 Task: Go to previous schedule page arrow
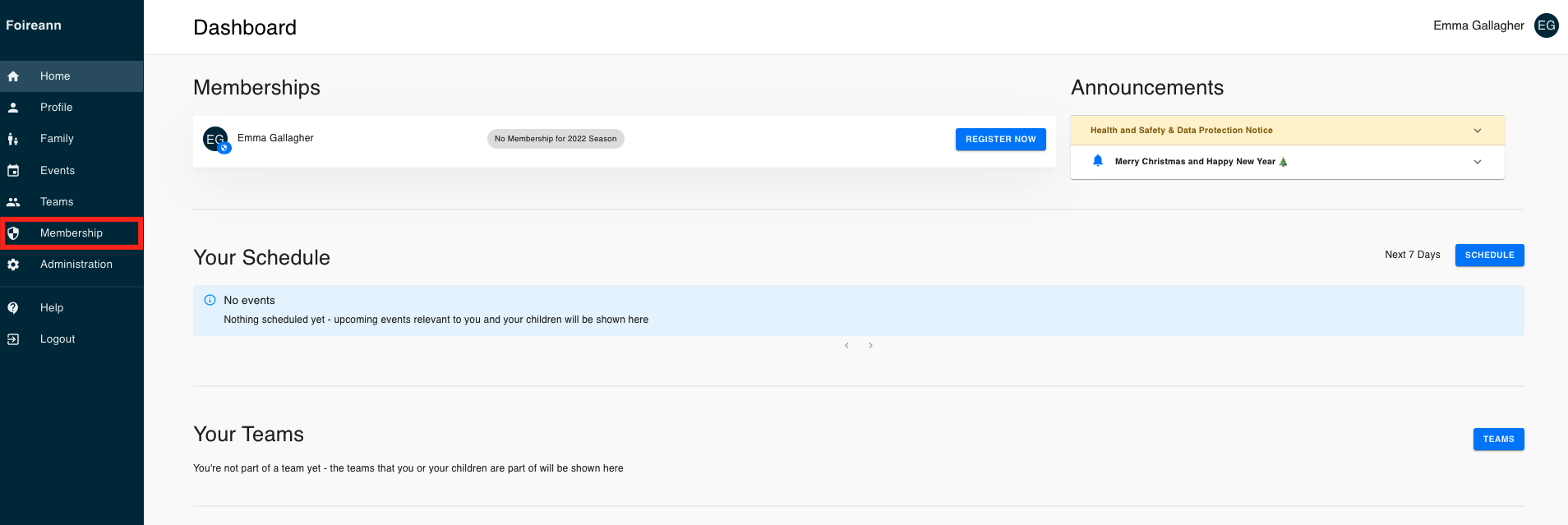click(x=846, y=346)
